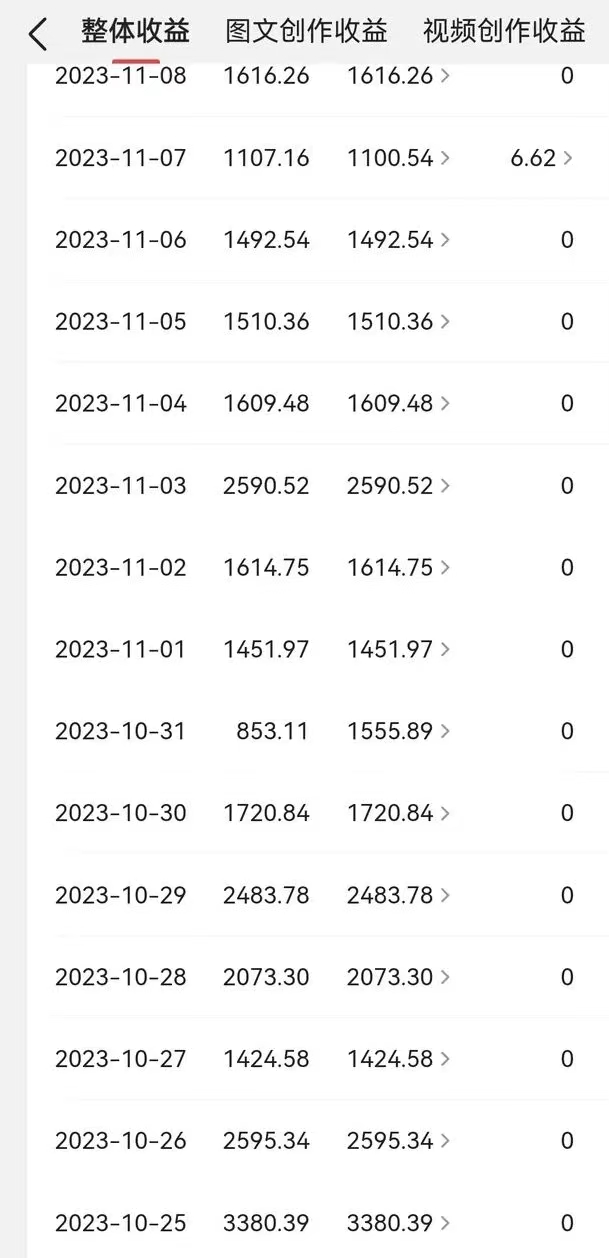The height and width of the screenshot is (1258, 609).
Task: Open details arrow beside 6.62
Action: click(x=568, y=158)
